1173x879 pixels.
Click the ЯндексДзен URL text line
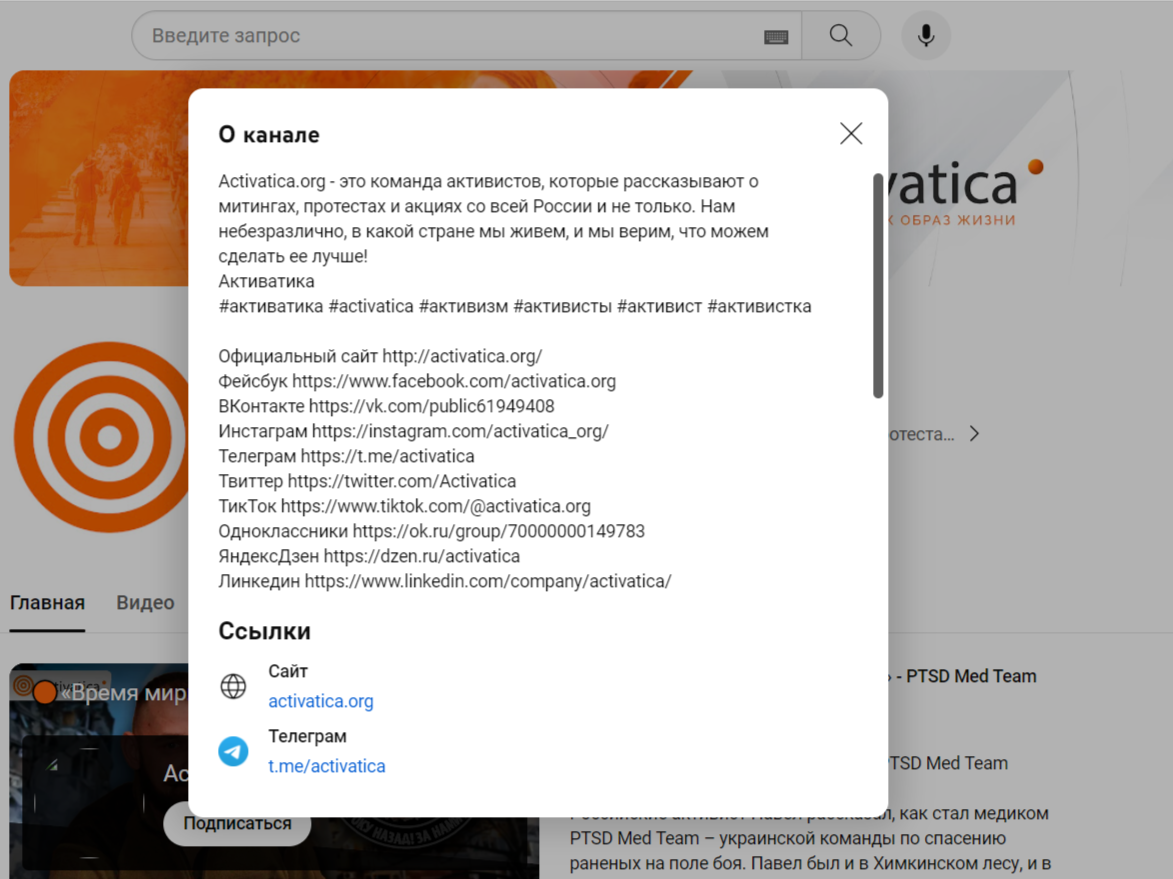point(369,557)
